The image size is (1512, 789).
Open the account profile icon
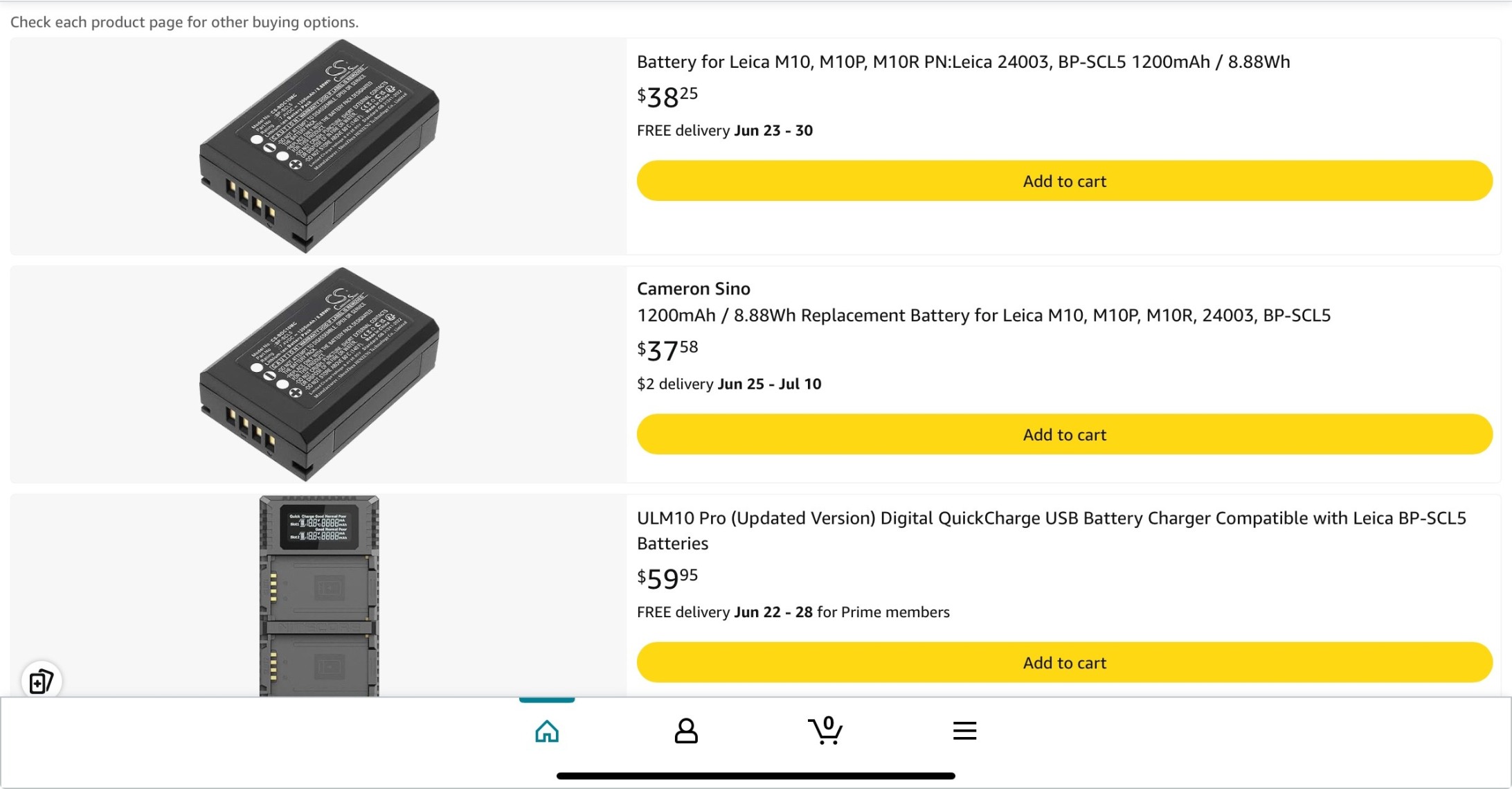(x=686, y=731)
